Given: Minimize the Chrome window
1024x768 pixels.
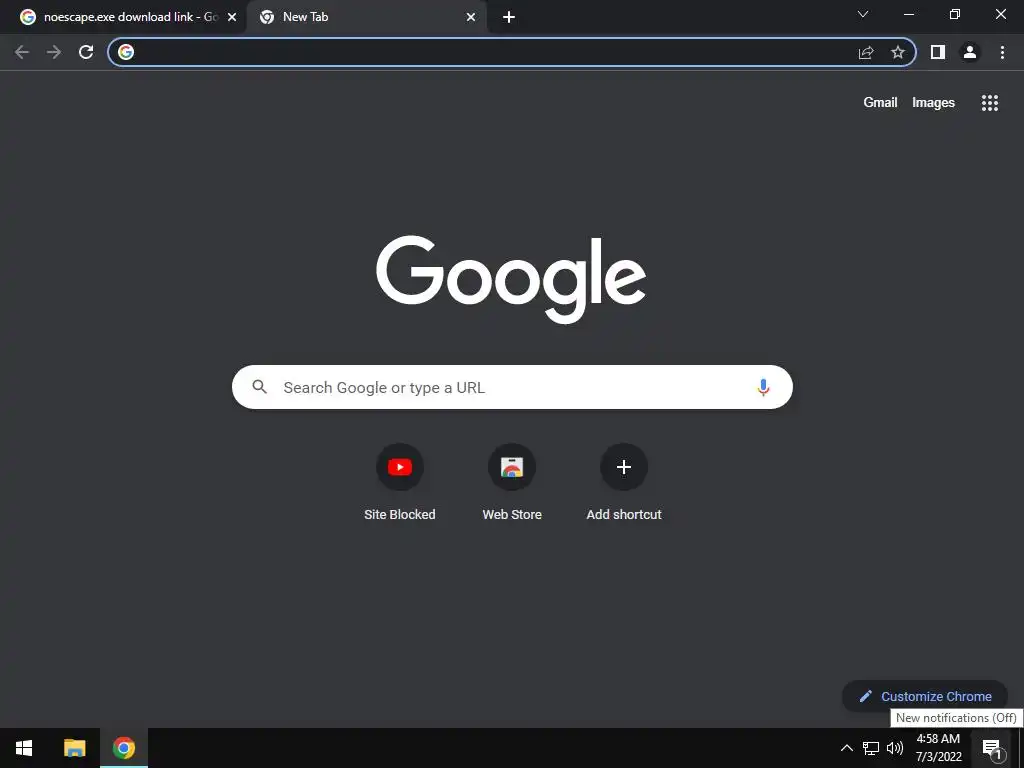Looking at the screenshot, I should 909,14.
